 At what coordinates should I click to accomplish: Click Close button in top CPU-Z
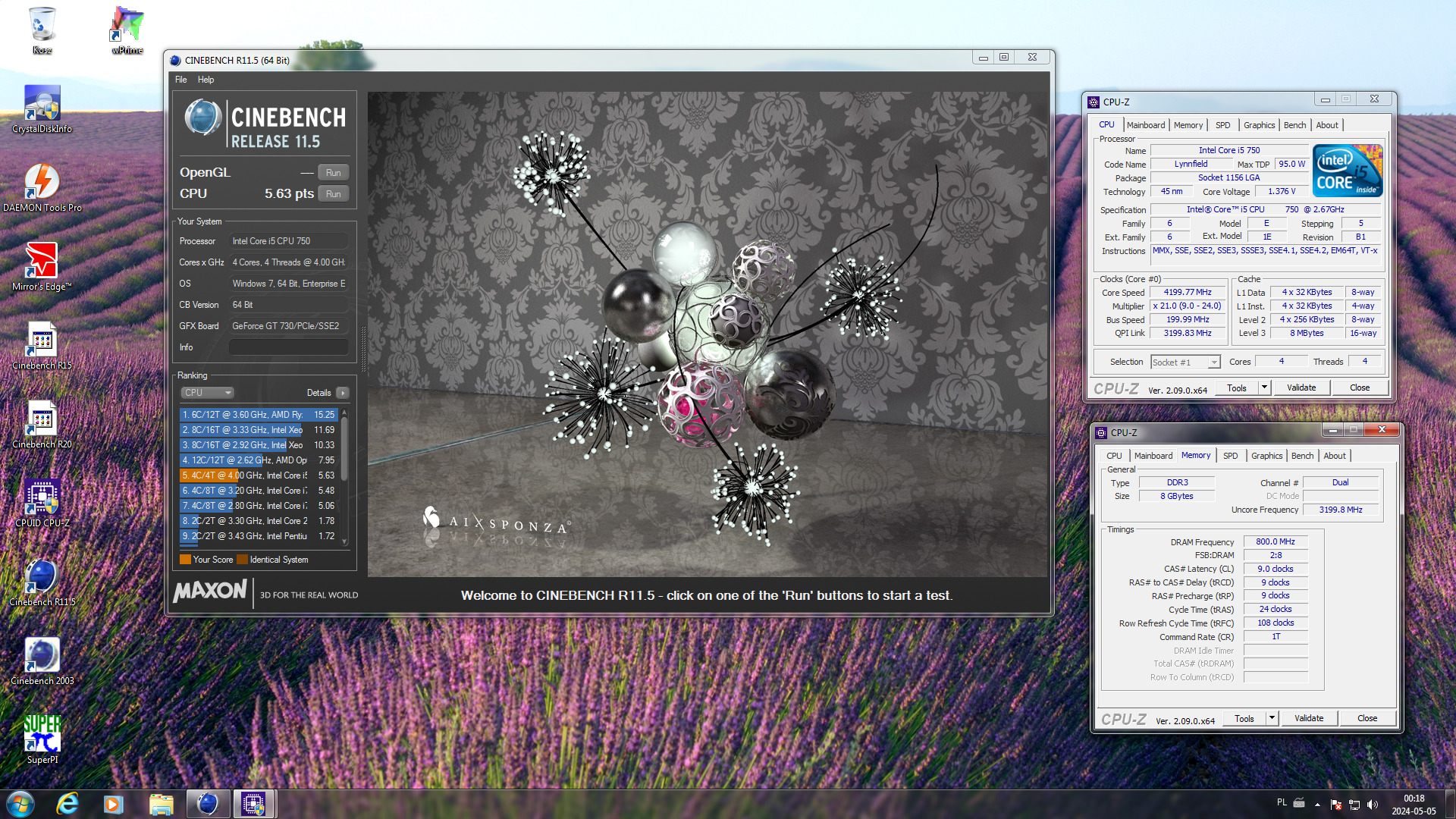coord(1360,388)
